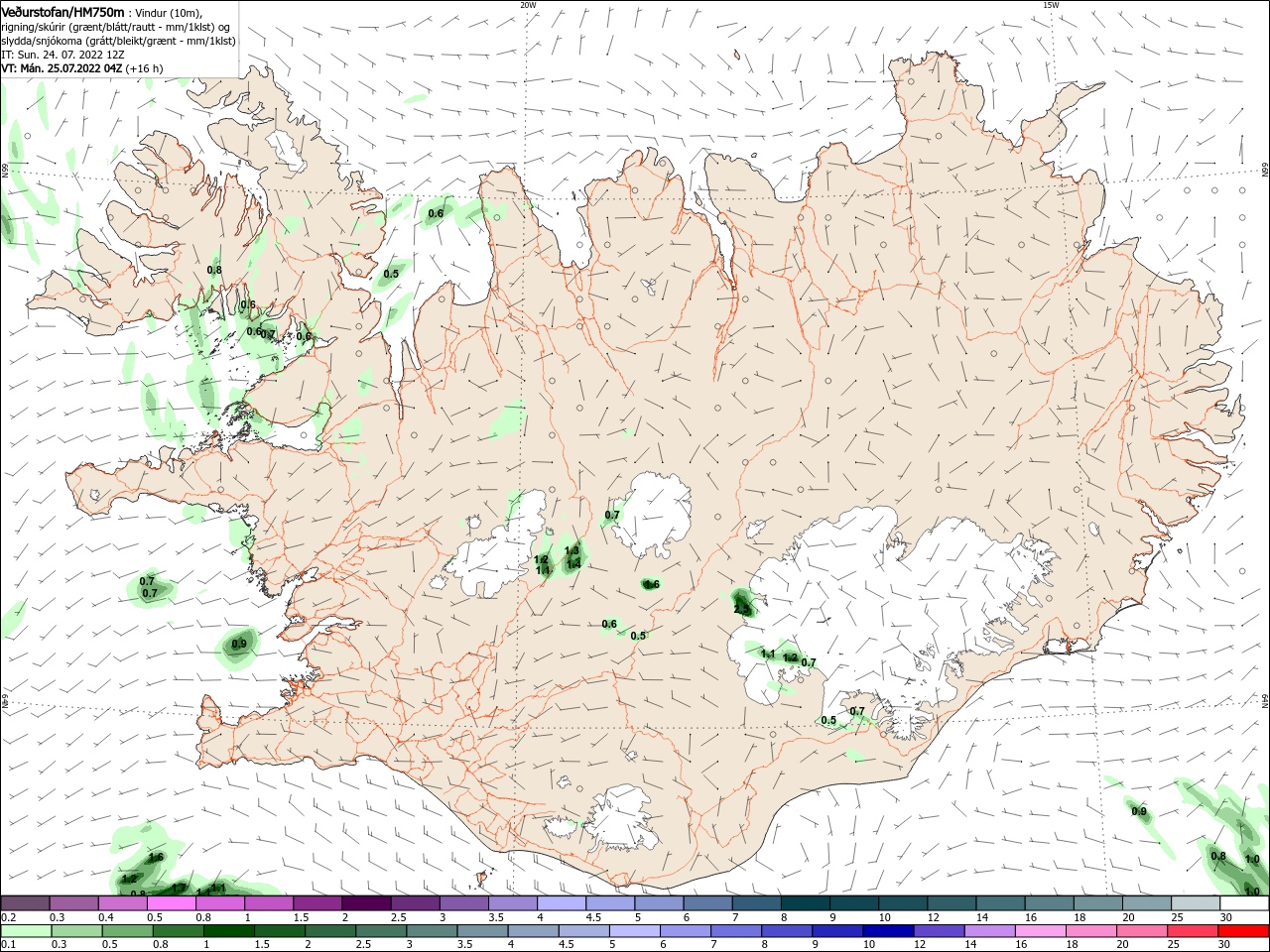Pick upper-row legend swatch starting at 12
This screenshot has height=952, width=1270.
point(952,903)
